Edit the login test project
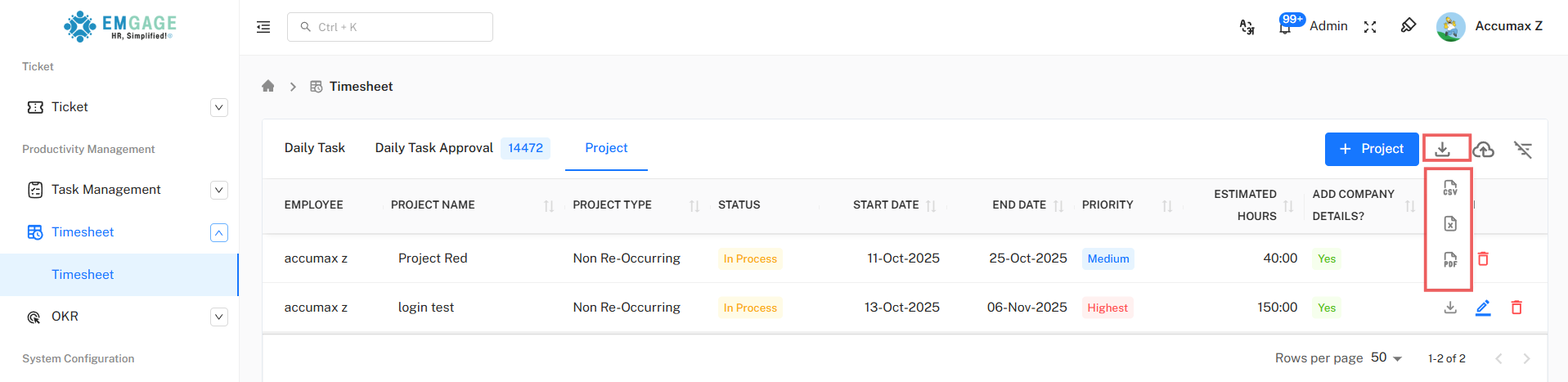Screen dimensions: 1568x382 (1483, 308)
